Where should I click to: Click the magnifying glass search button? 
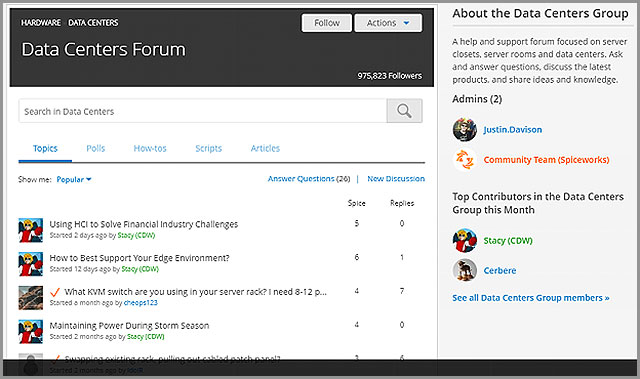pos(404,111)
